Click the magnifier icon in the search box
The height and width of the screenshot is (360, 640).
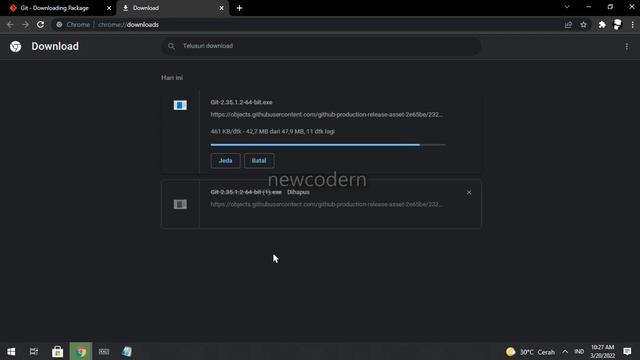[x=171, y=46]
